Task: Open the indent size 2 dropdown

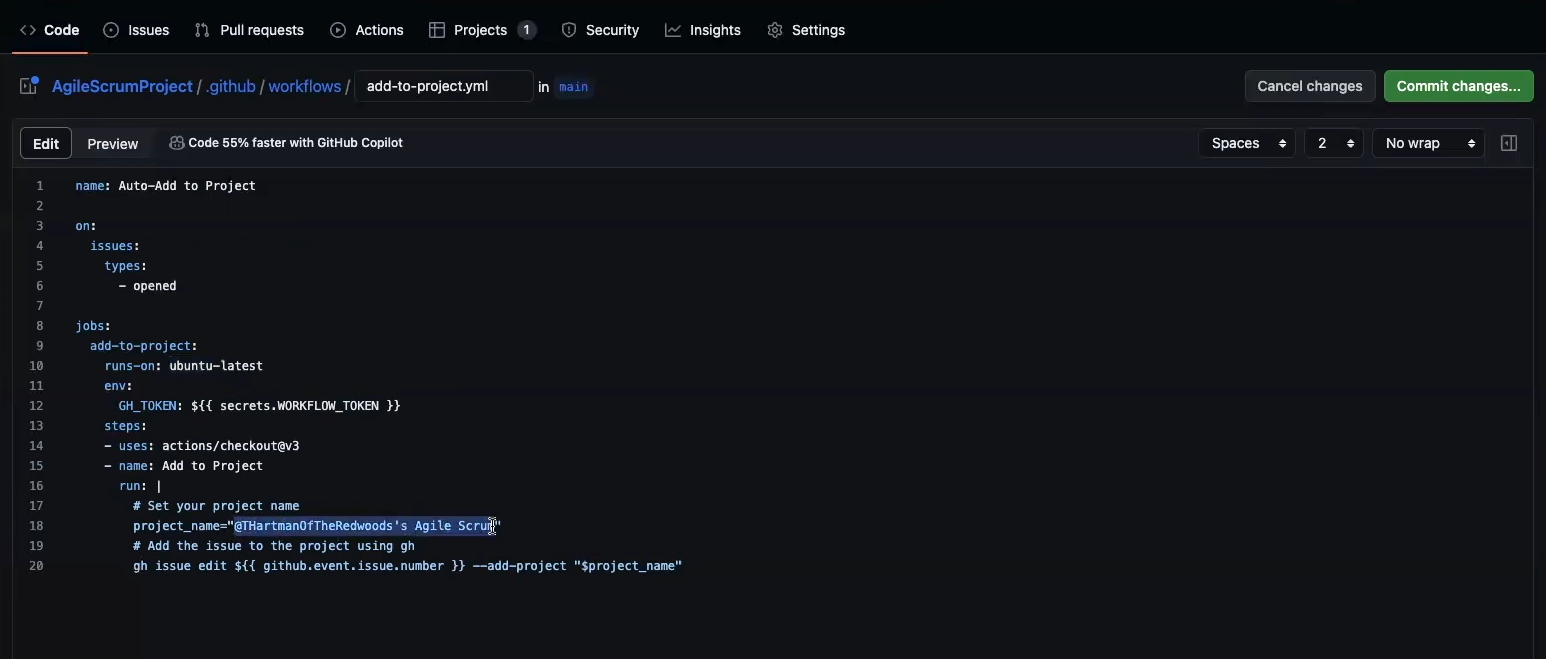Action: [x=1333, y=143]
